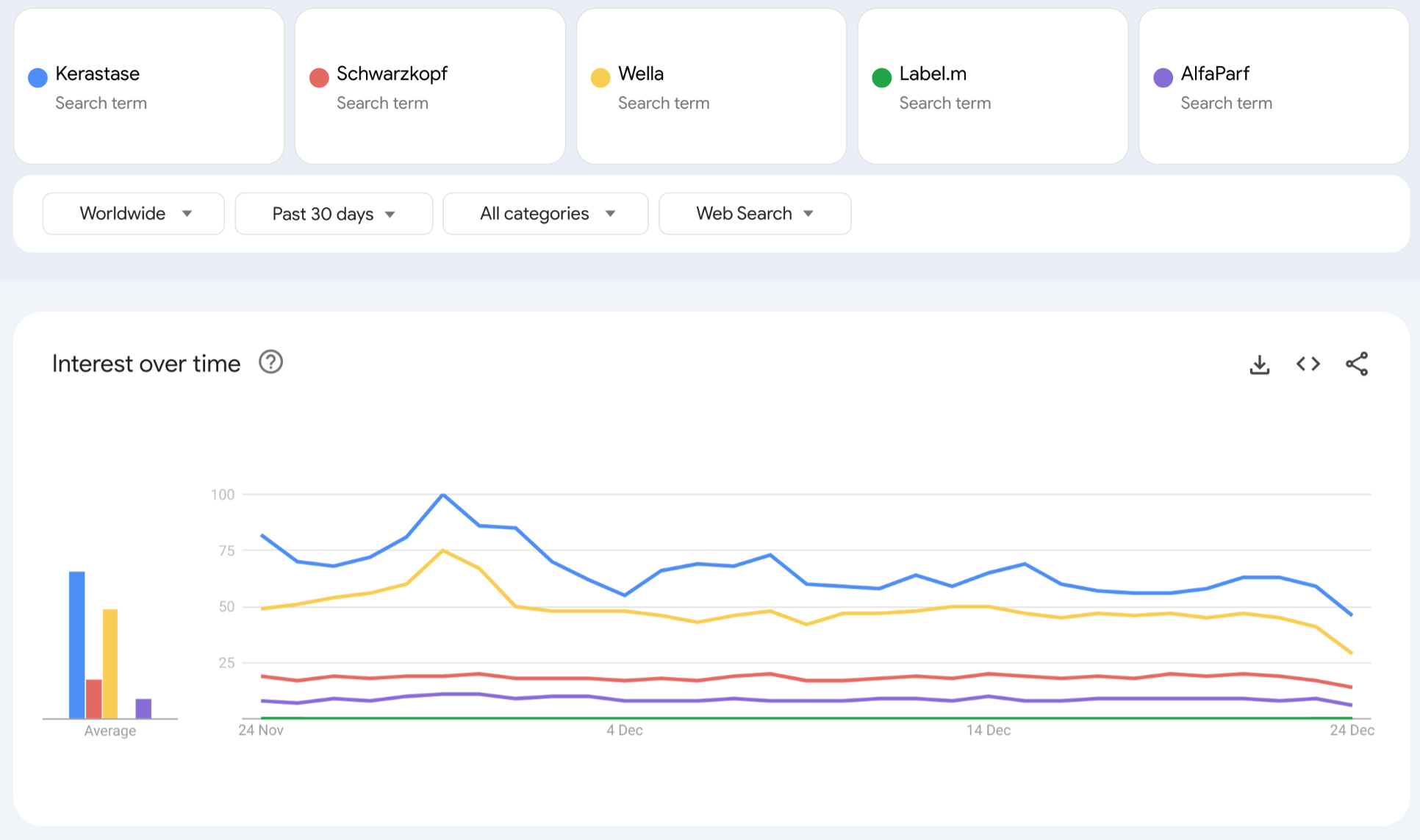Image resolution: width=1420 pixels, height=840 pixels.
Task: Click the '4 Dec' axis label
Action: [x=625, y=730]
